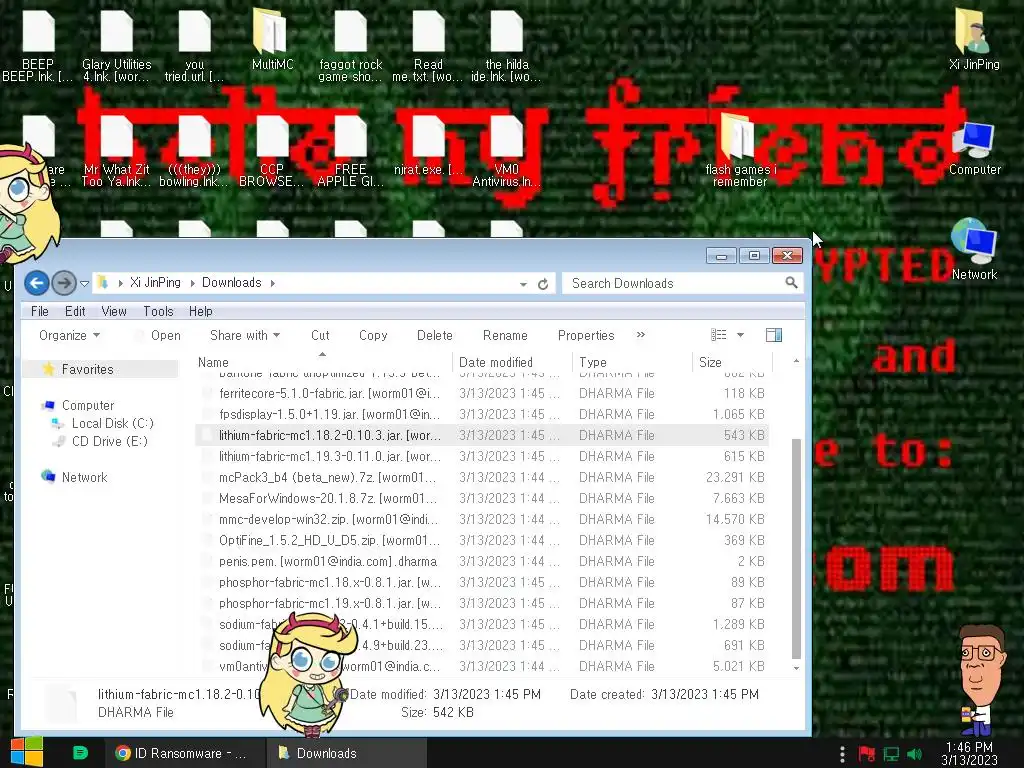
Task: Click scrollbar down arrow in file list
Action: tap(796, 668)
